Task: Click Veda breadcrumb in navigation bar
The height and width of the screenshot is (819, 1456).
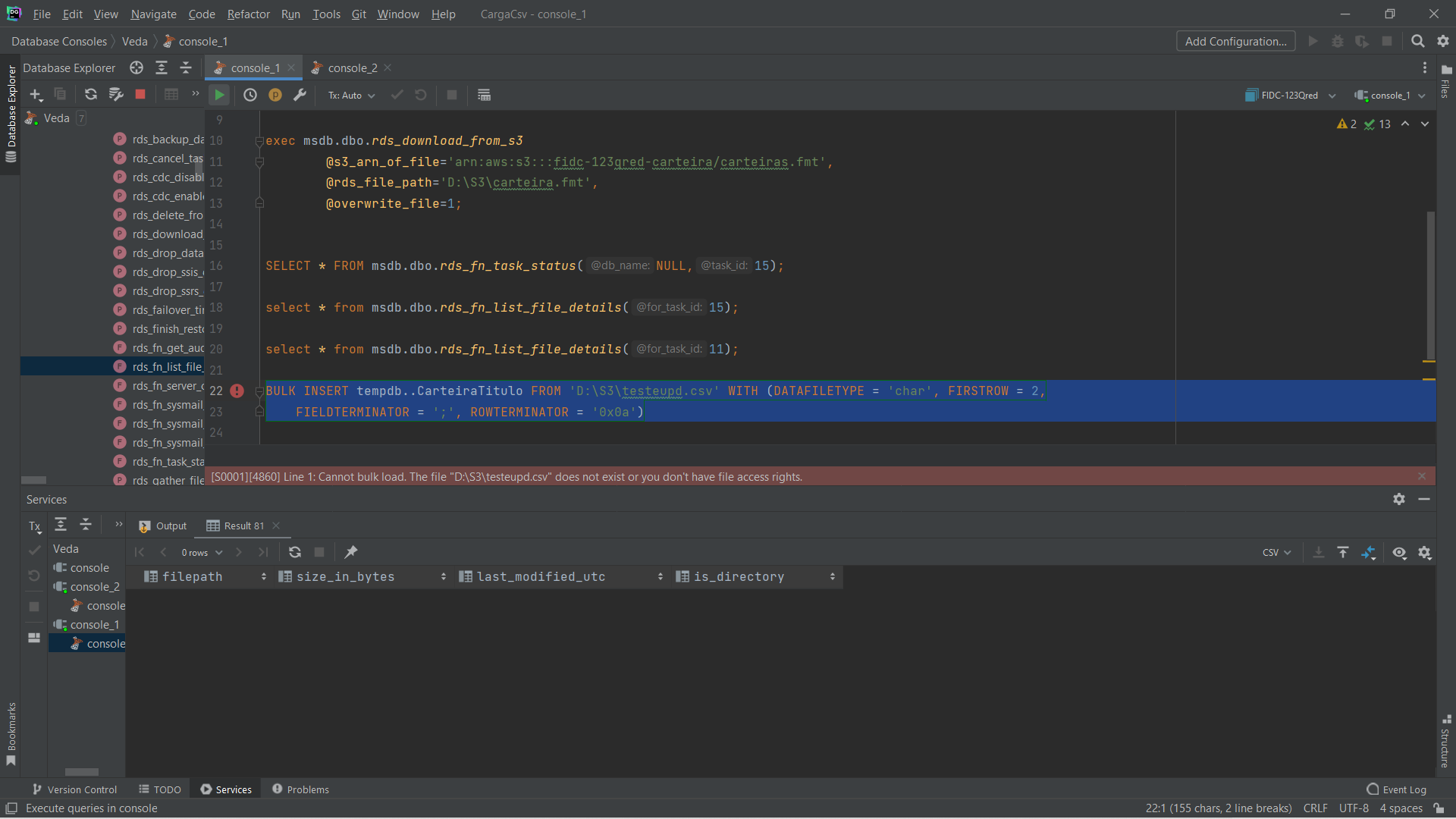Action: click(x=135, y=41)
